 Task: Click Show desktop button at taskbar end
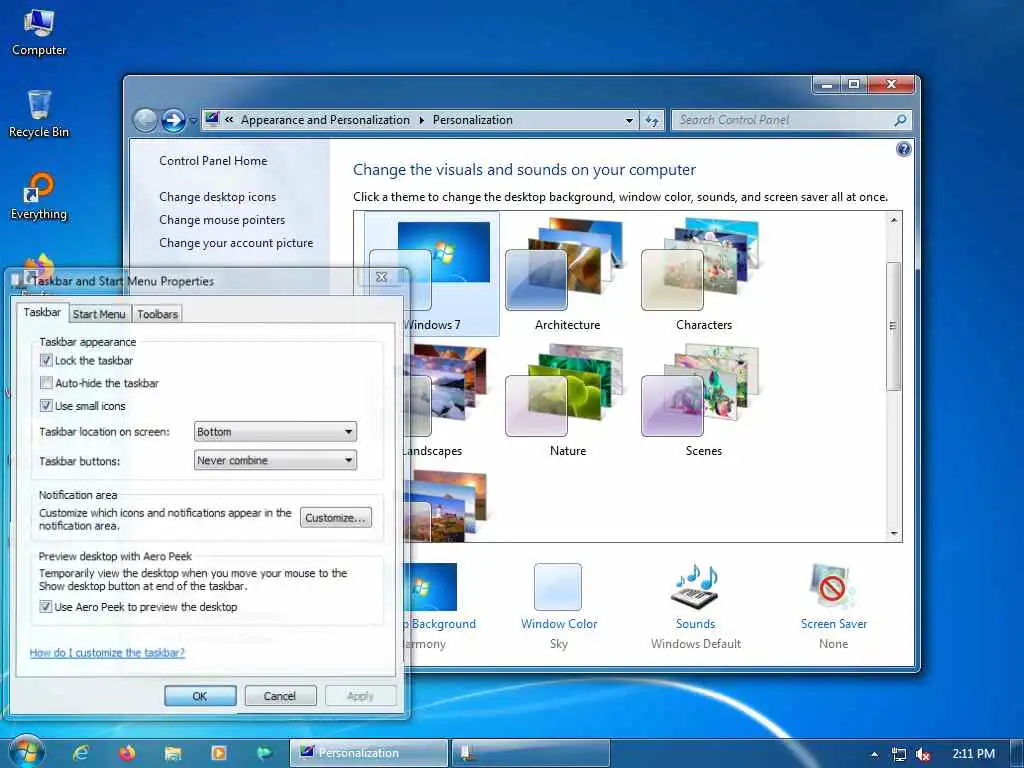pyautogui.click(x=1017, y=754)
